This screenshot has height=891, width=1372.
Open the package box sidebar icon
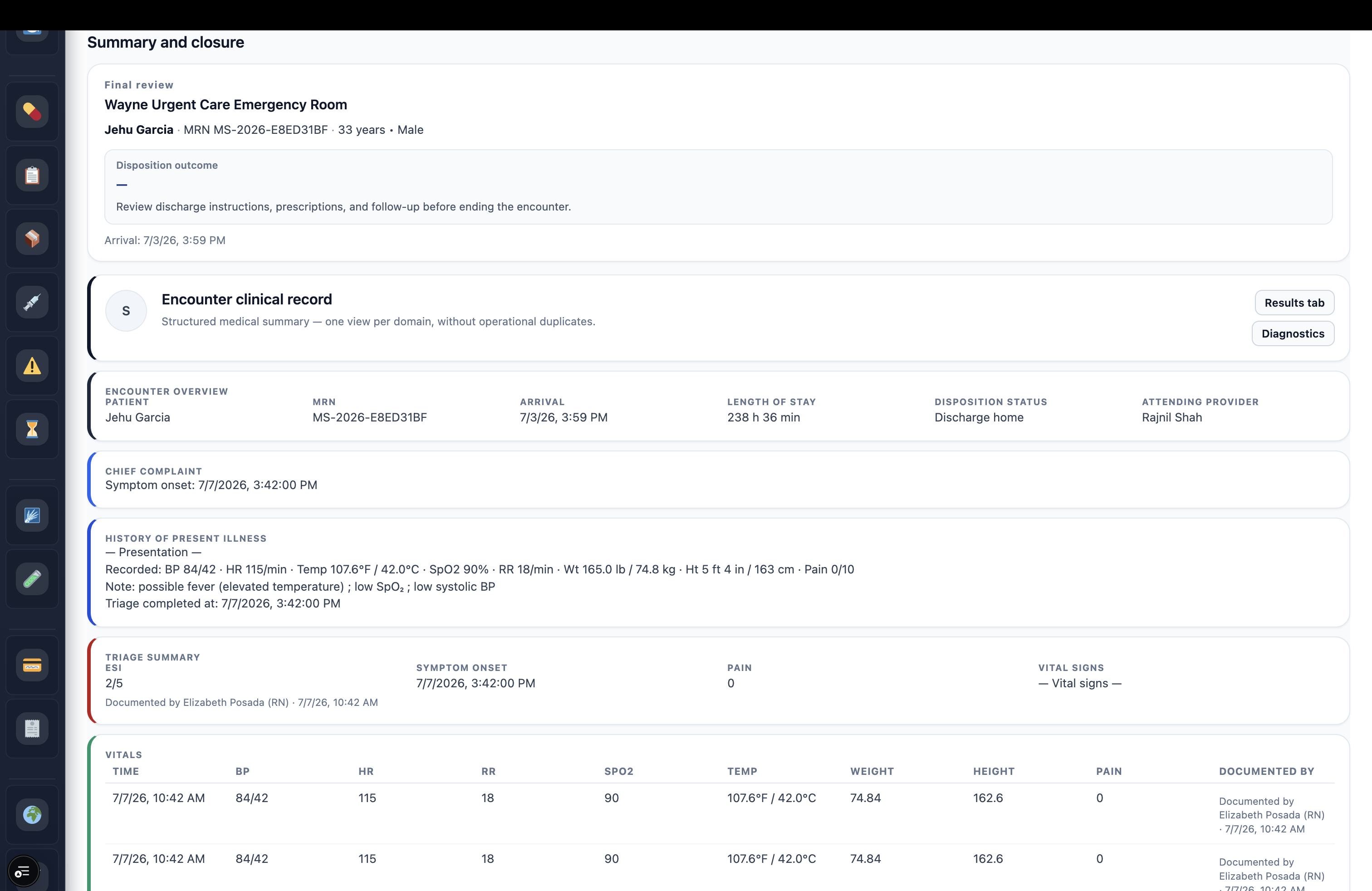[32, 238]
